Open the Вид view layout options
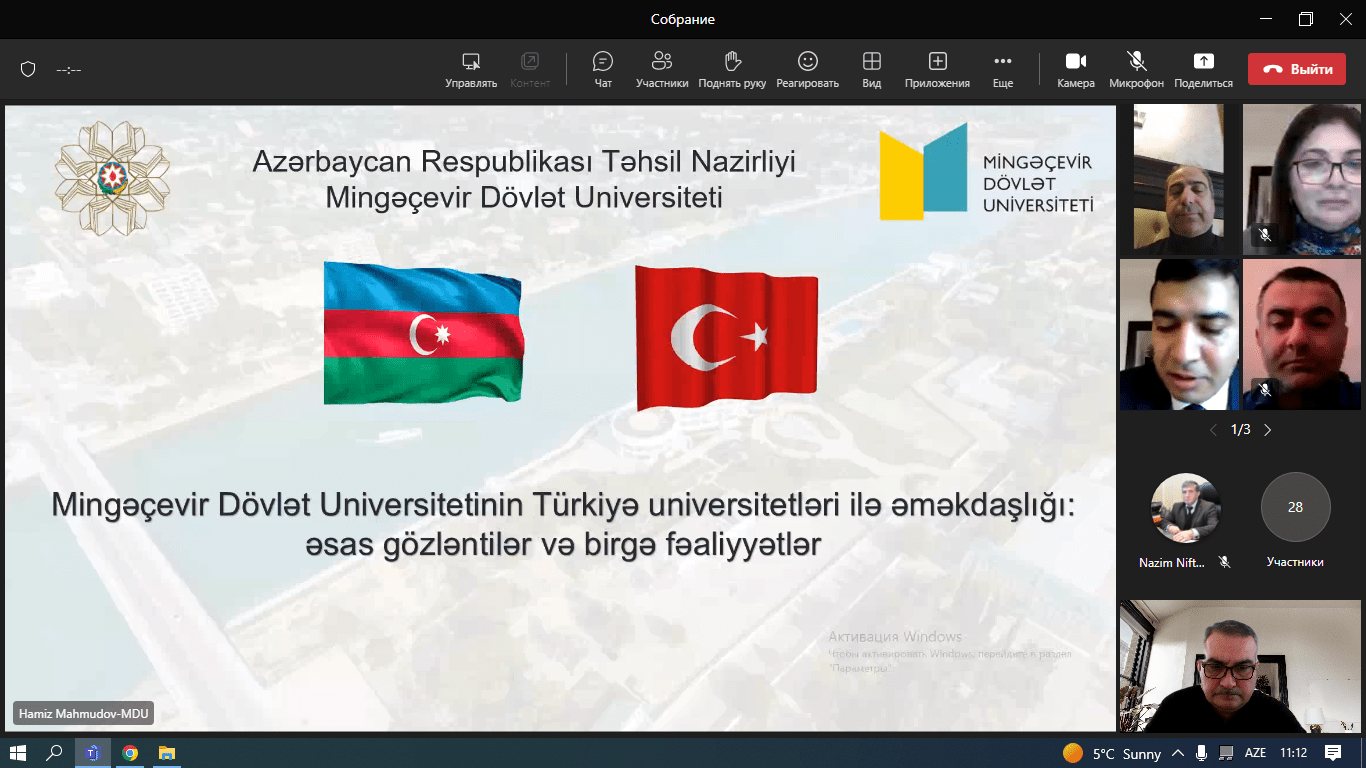 871,69
